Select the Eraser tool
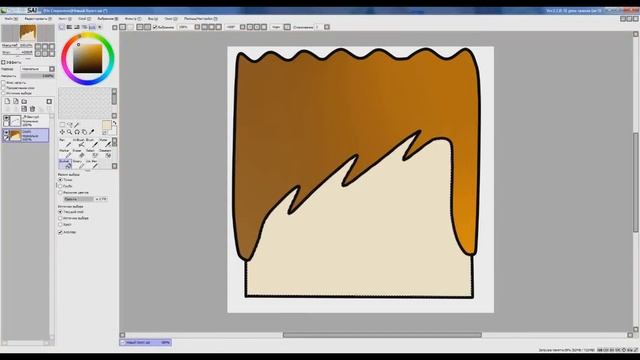Image resolution: width=640 pixels, height=360 pixels. (x=78, y=153)
